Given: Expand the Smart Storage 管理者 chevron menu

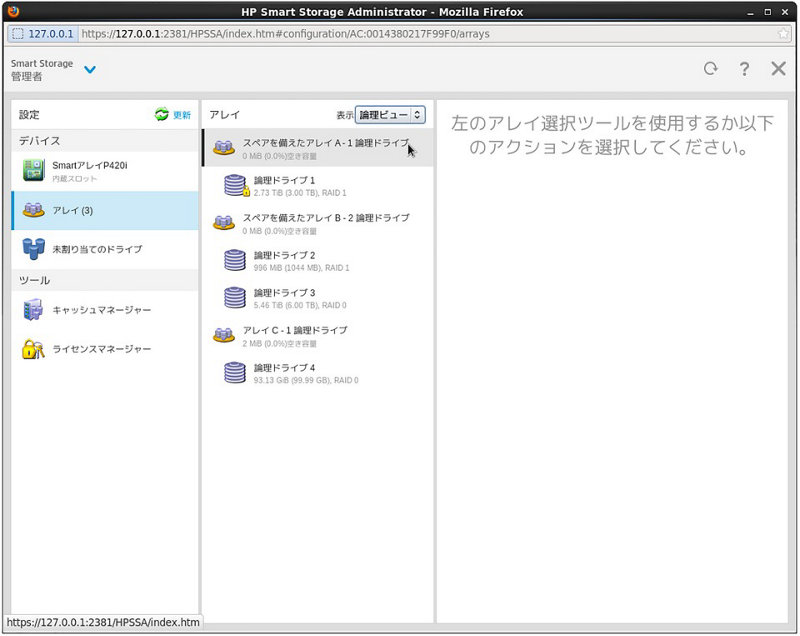Looking at the screenshot, I should 90,70.
